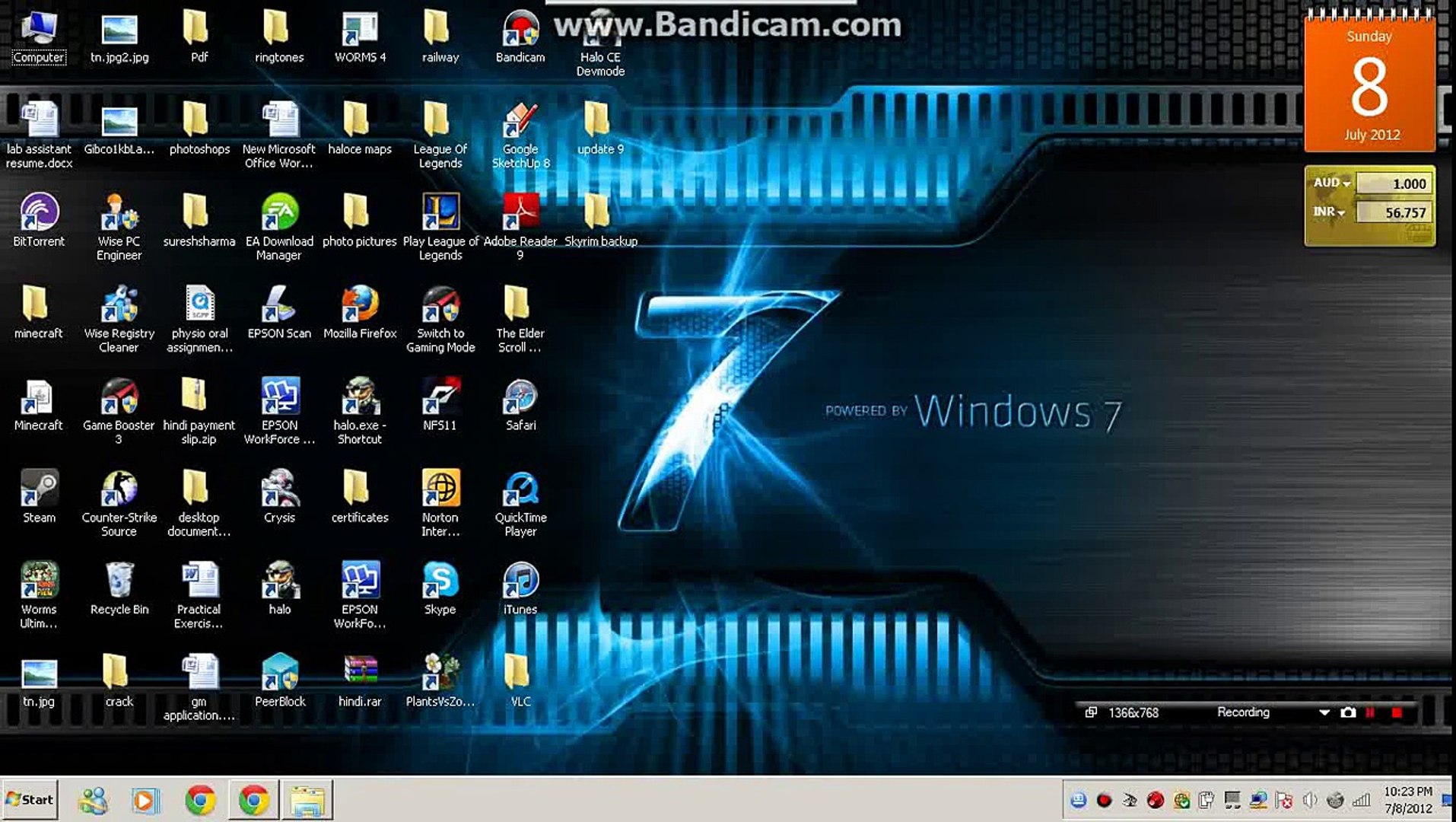Open calendar gadget showing Sunday 8
This screenshot has height=822, width=1456.
point(1370,81)
